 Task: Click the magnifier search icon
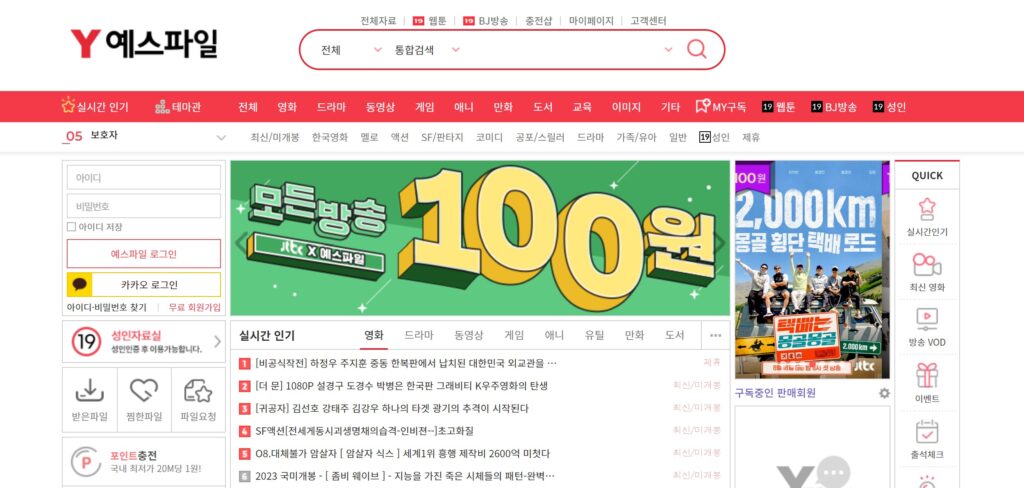click(696, 49)
